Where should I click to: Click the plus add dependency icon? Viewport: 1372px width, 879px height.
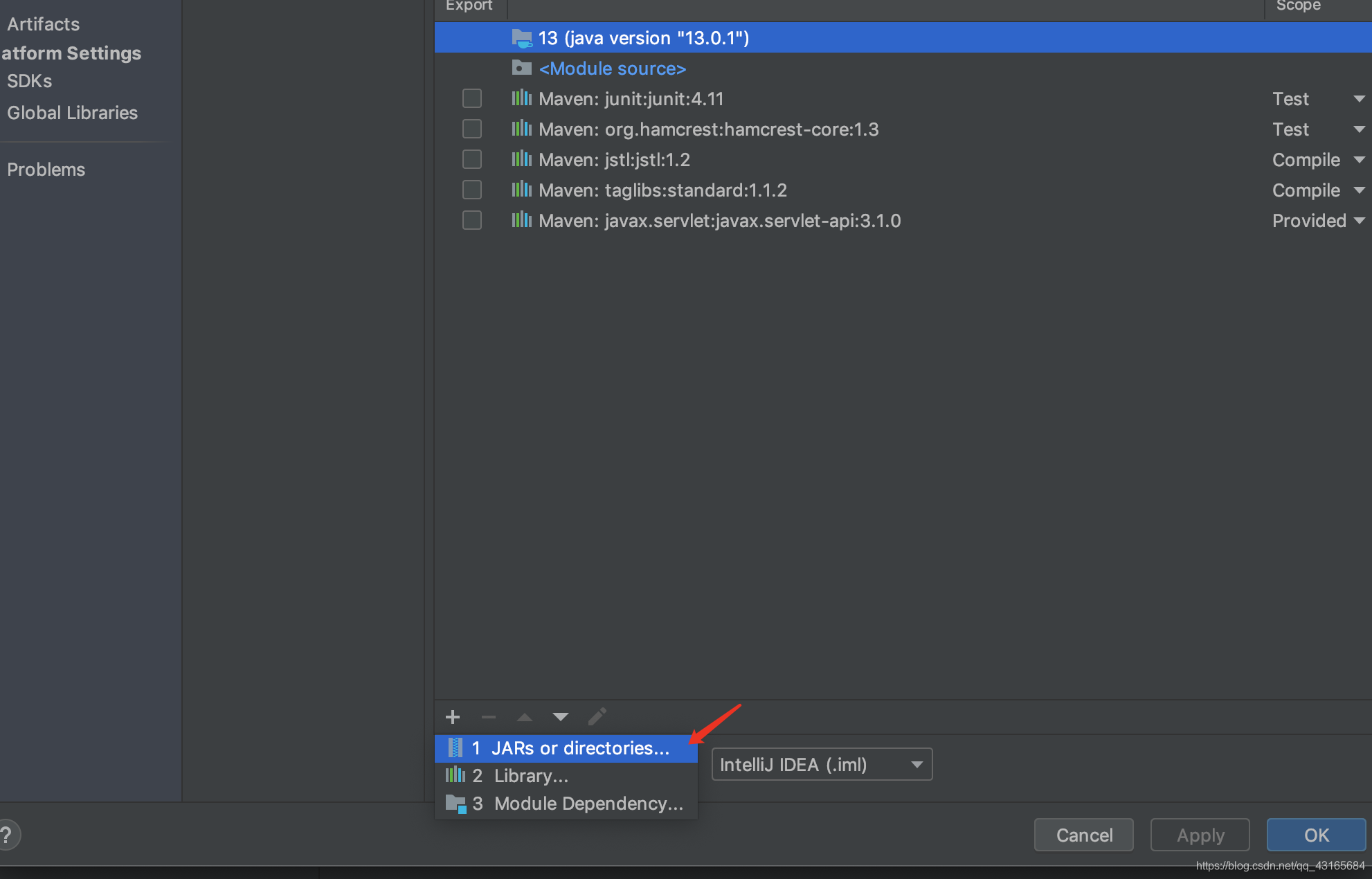[453, 717]
